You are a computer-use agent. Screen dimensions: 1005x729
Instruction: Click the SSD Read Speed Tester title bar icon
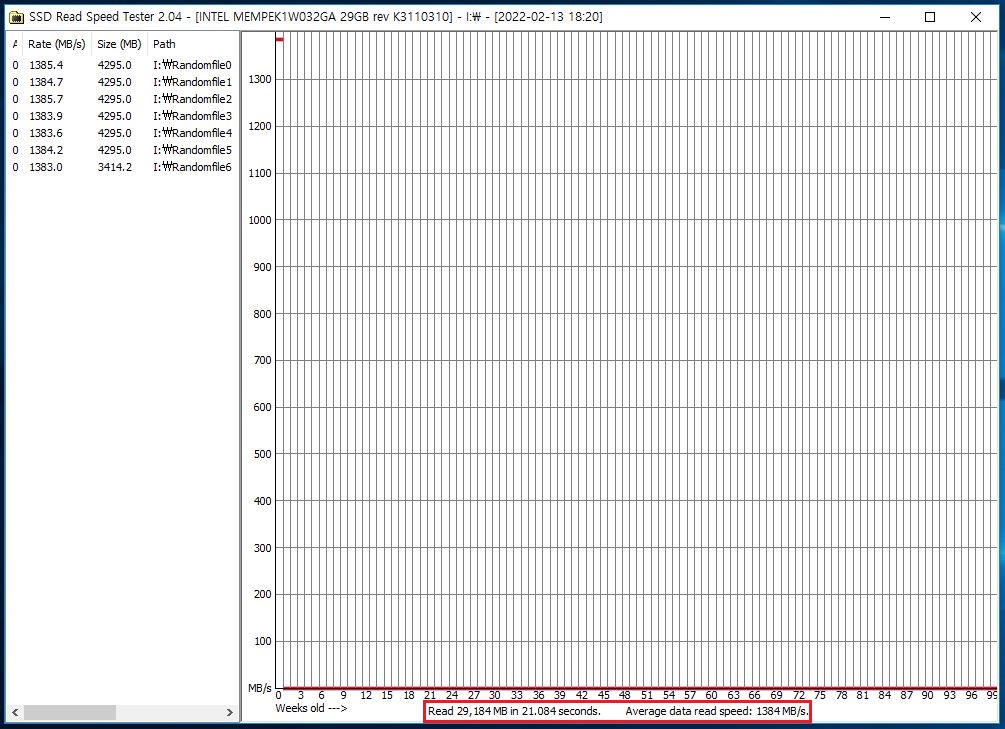click(16, 17)
